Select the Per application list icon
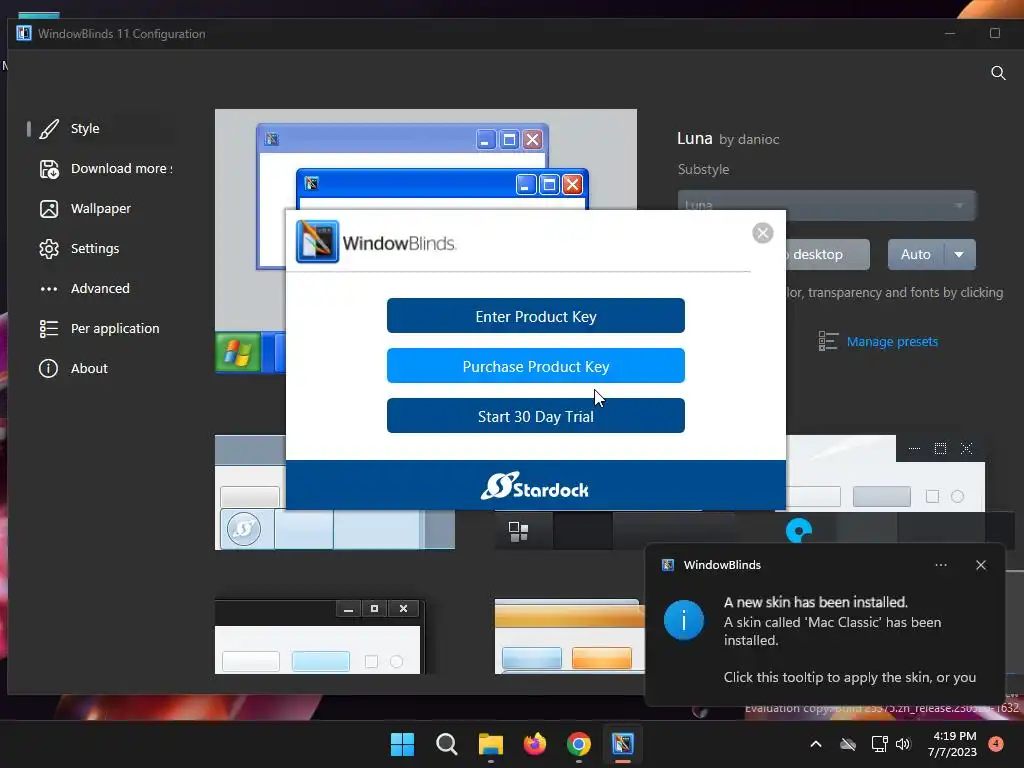 click(49, 328)
